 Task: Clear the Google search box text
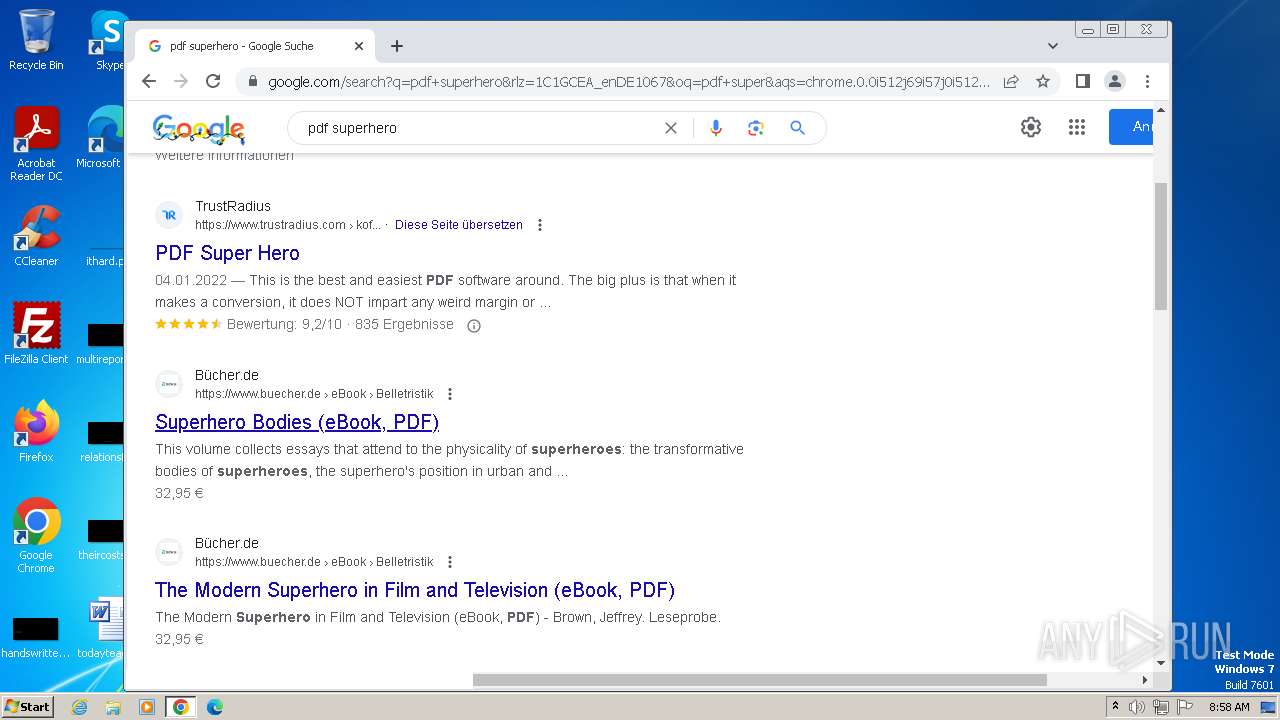coord(671,128)
